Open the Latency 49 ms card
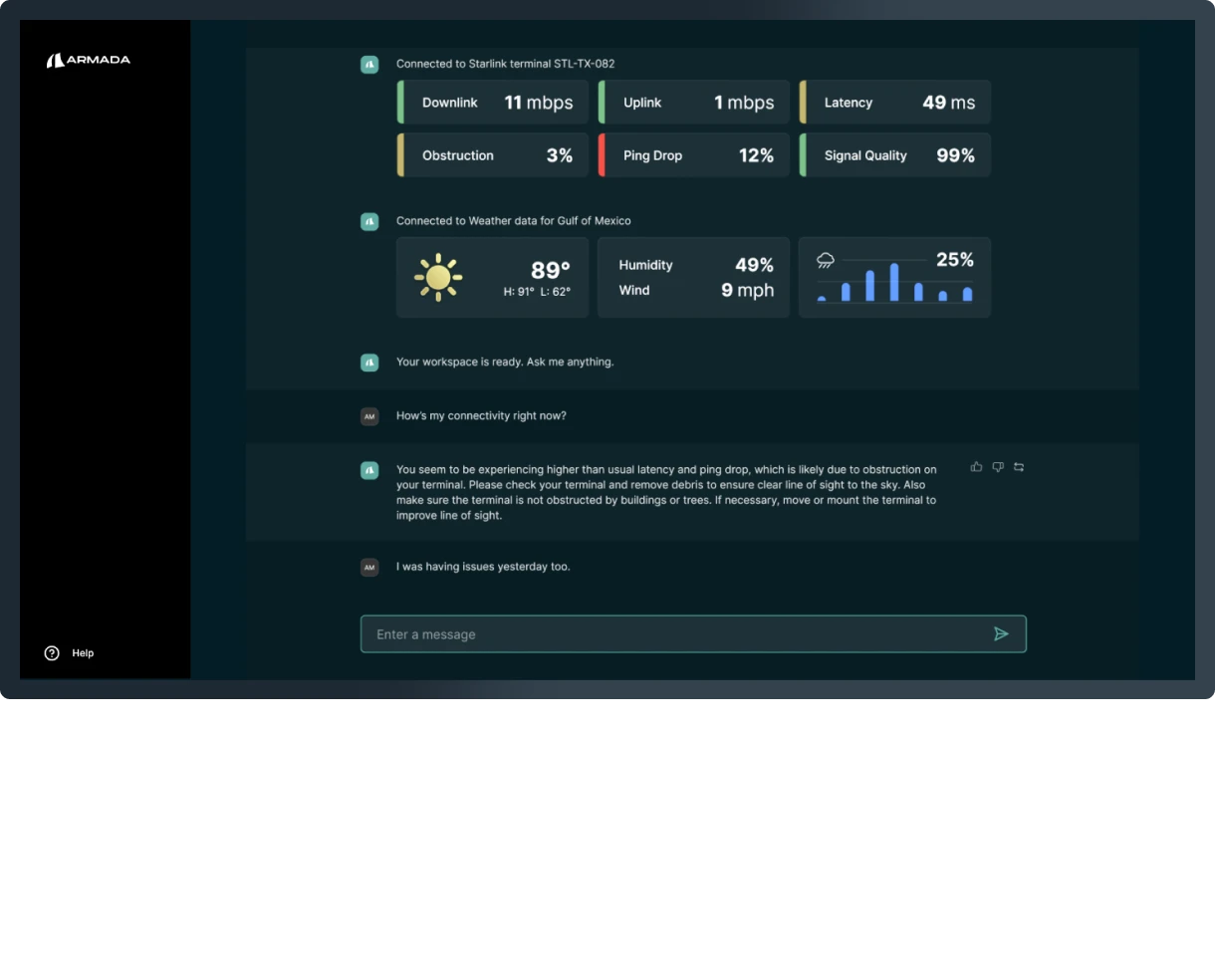The height and width of the screenshot is (980, 1215). pos(895,103)
